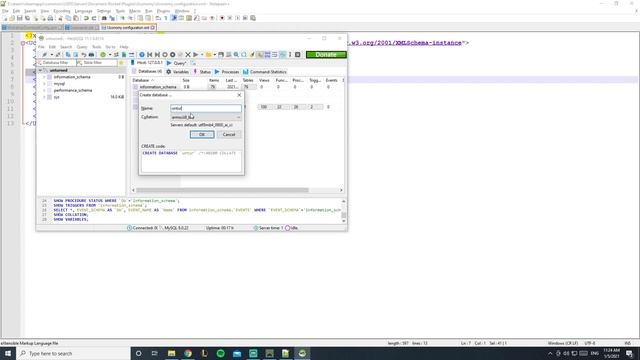The image size is (640, 360).
Task: Click HeidiSQL open SQL file folder icon
Action: point(209,55)
